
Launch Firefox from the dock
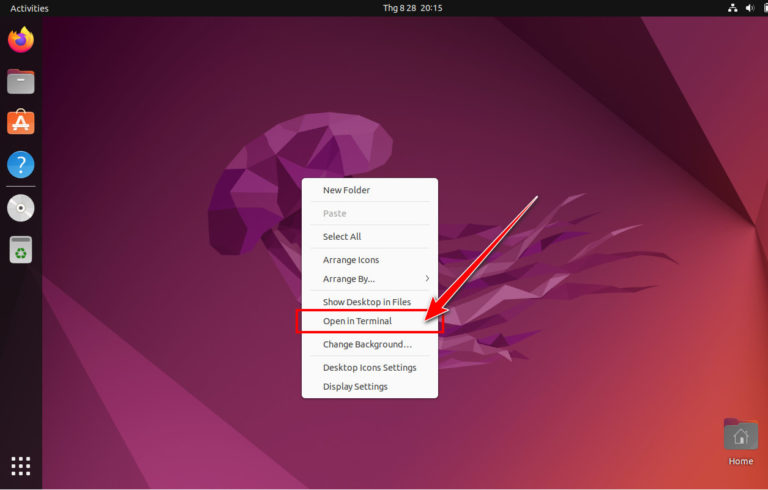[x=21, y=40]
